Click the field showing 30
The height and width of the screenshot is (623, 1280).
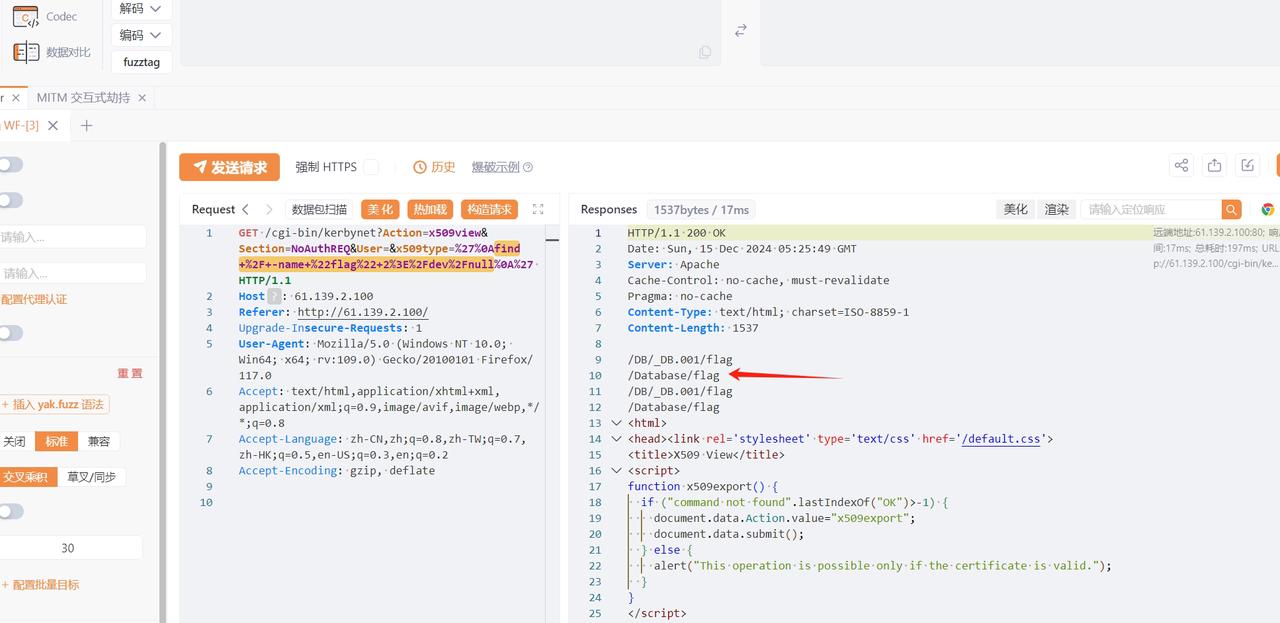point(70,548)
